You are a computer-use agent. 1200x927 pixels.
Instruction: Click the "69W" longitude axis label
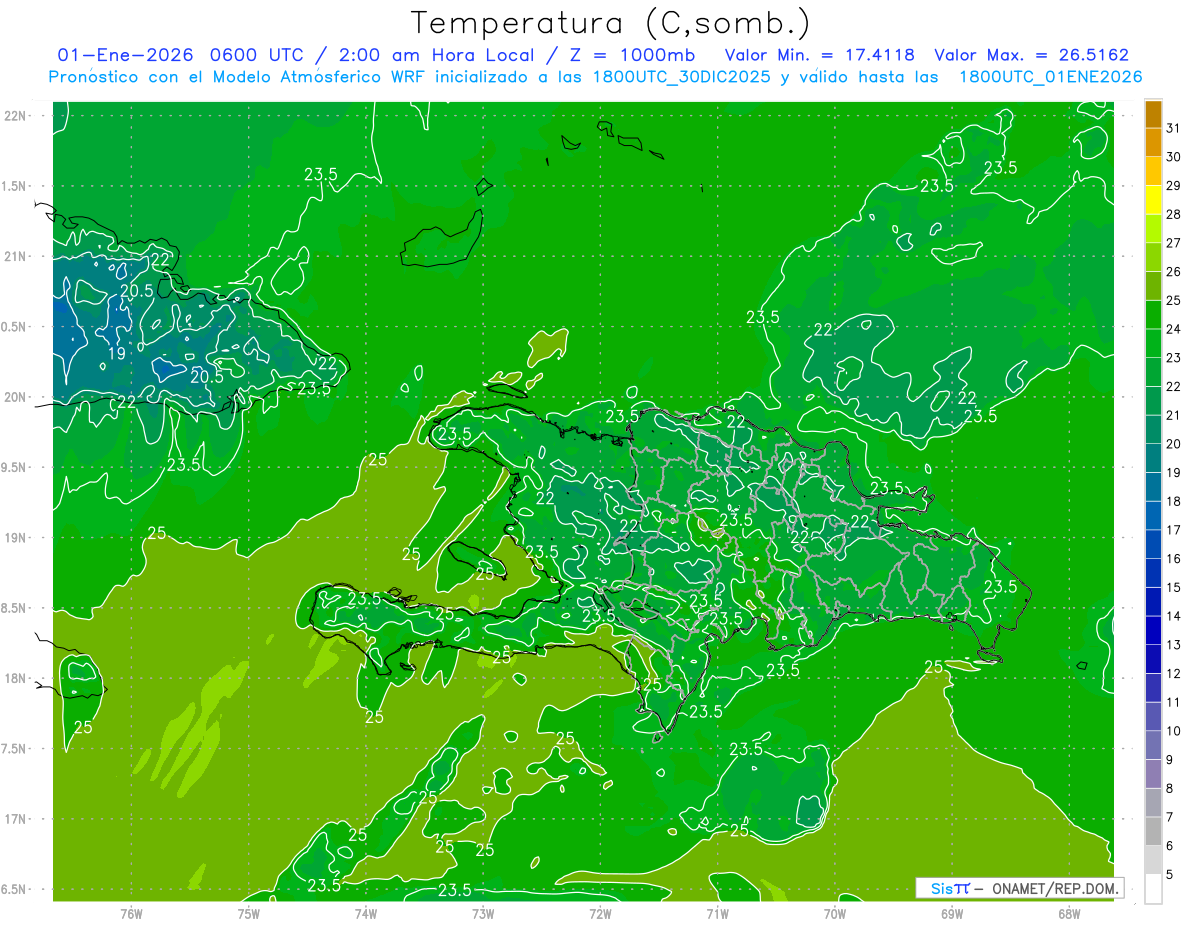[x=952, y=913]
